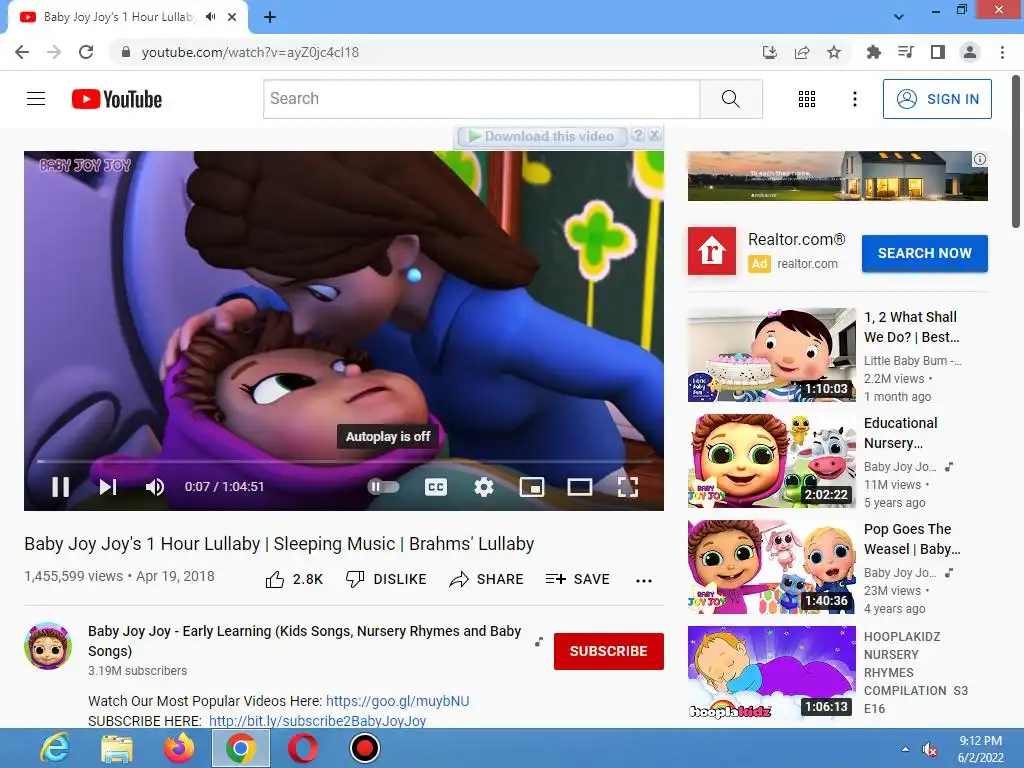Screen dimensions: 1024x768
Task: Open Educational Nursery video thumbnail
Action: pos(771,460)
